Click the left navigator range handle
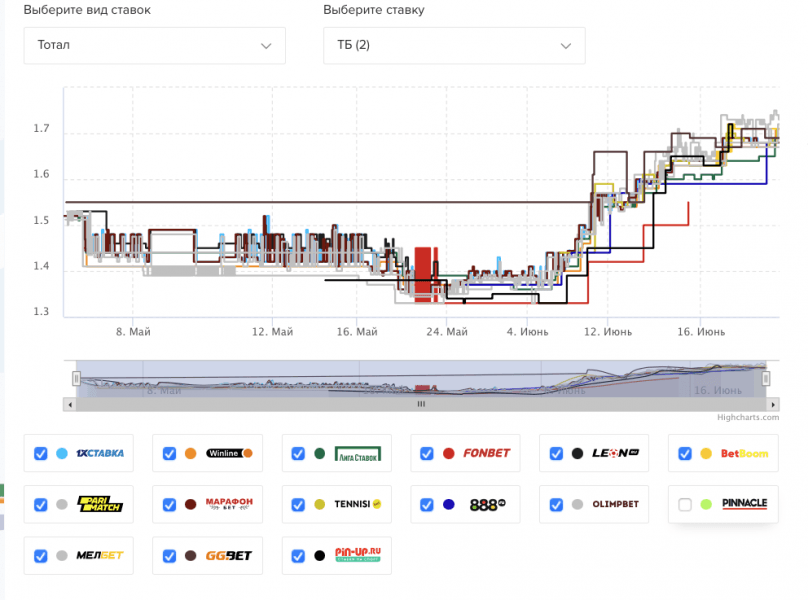The height and width of the screenshot is (600, 808). [76, 378]
